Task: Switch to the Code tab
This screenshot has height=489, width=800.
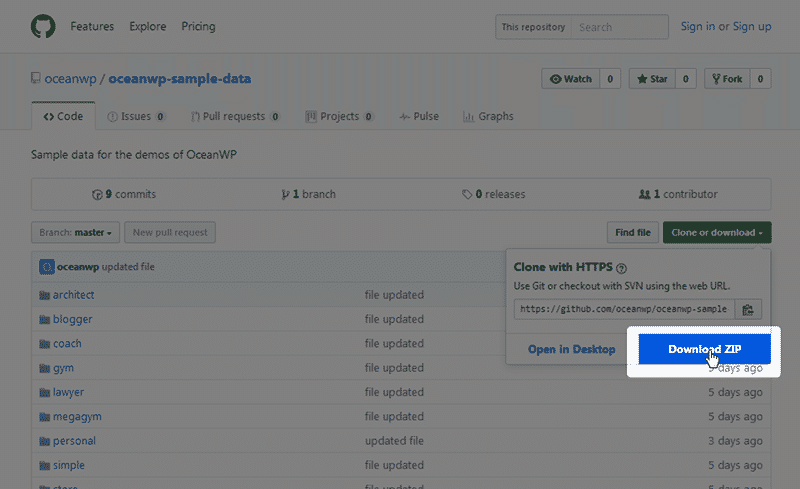Action: (63, 116)
